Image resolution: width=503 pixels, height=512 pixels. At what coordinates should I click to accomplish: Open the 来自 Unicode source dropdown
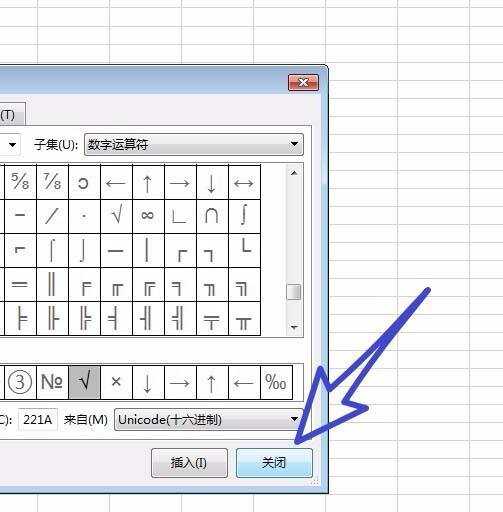click(x=209, y=419)
